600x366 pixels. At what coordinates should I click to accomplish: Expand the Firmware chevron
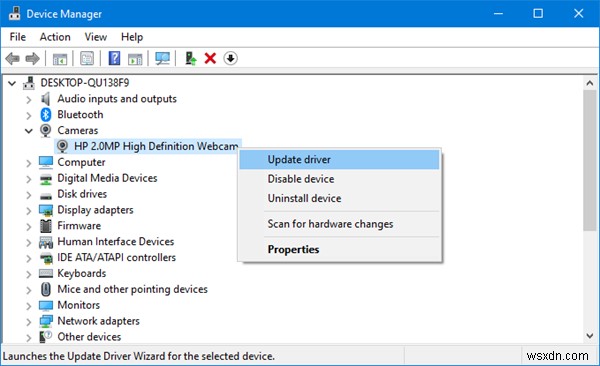tap(29, 227)
